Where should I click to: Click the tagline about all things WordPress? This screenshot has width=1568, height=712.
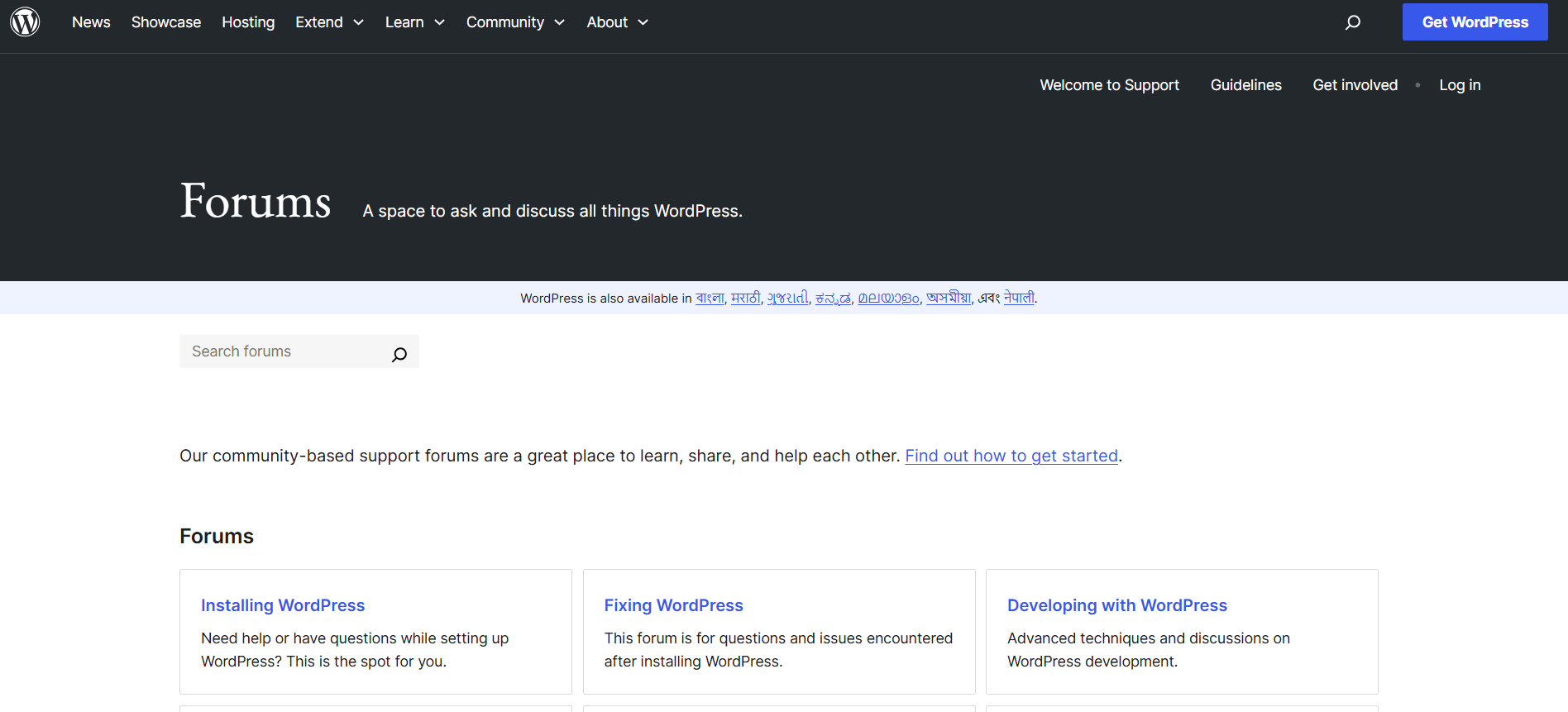point(552,211)
